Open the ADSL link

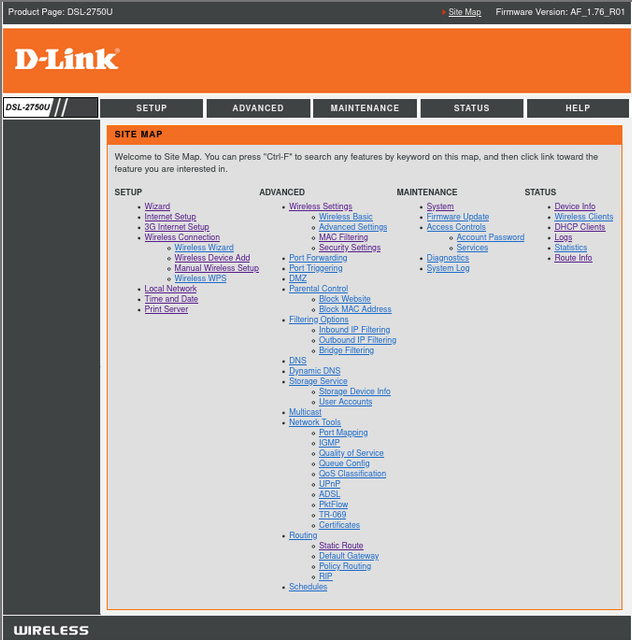pos(329,494)
